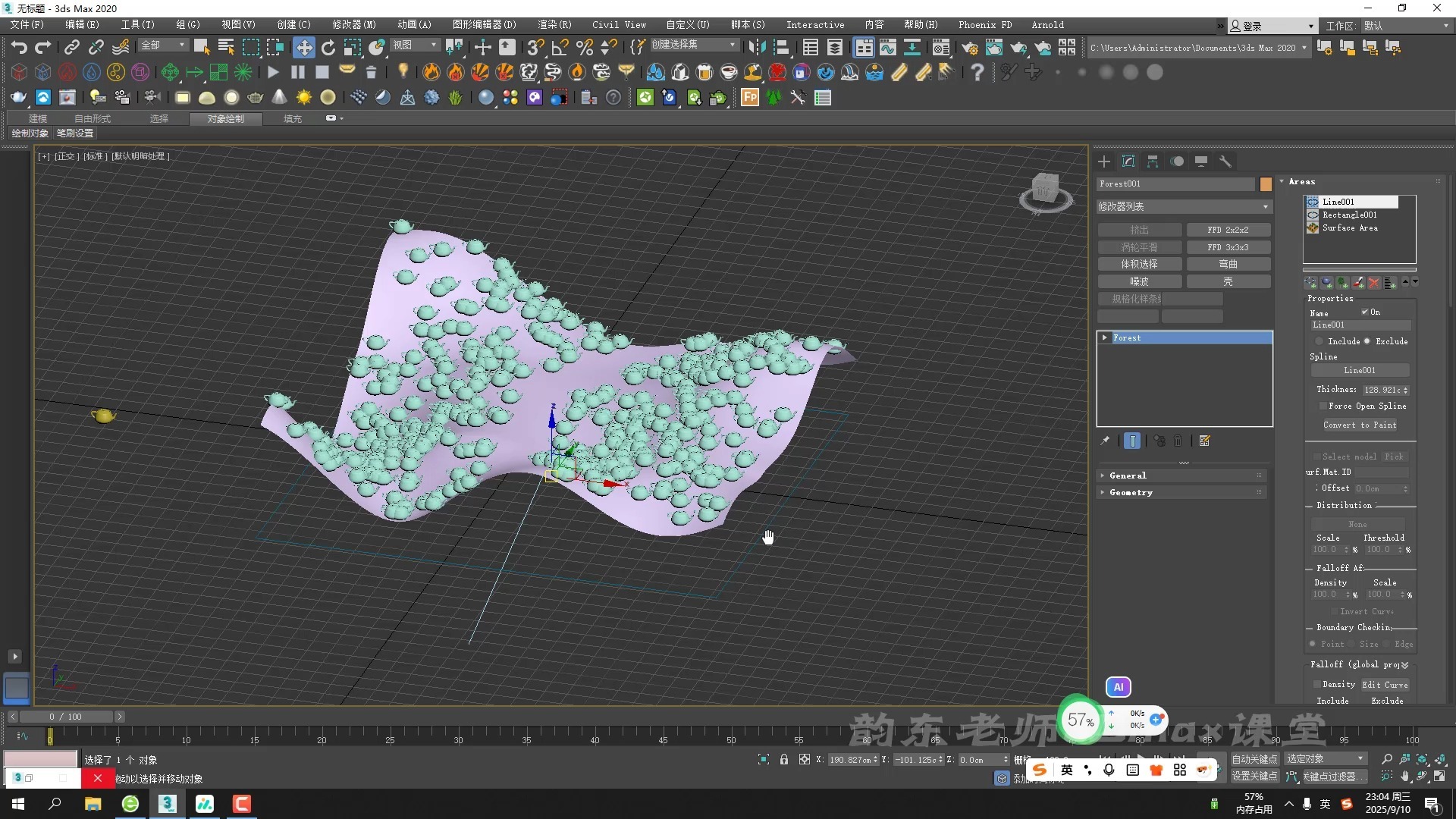Click the Undo arrow icon

[x=19, y=48]
